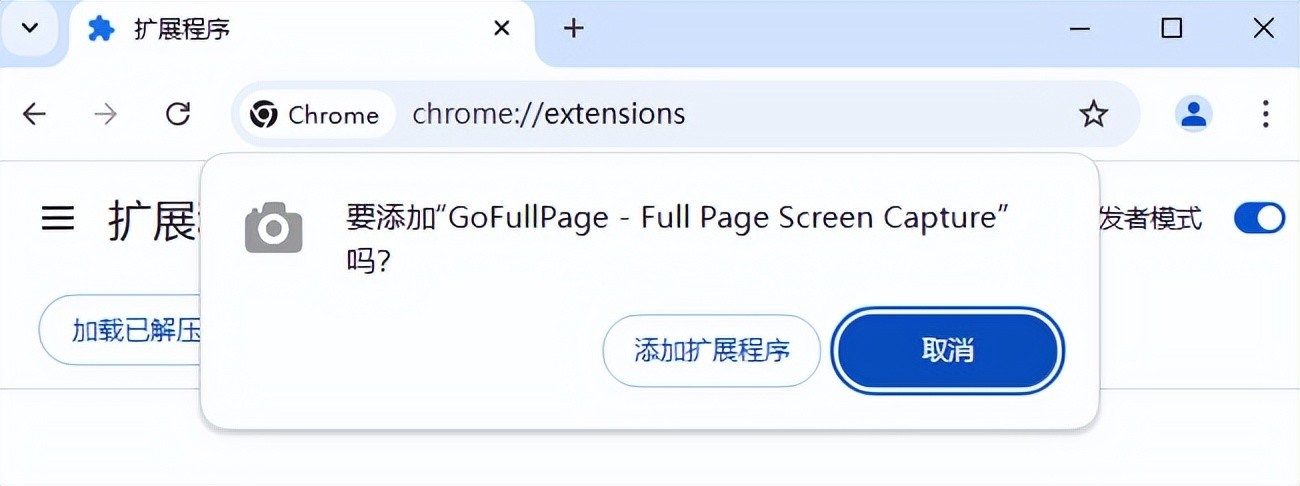Image resolution: width=1300 pixels, height=486 pixels.
Task: Open the tab search dropdown chevron
Action: (30, 28)
